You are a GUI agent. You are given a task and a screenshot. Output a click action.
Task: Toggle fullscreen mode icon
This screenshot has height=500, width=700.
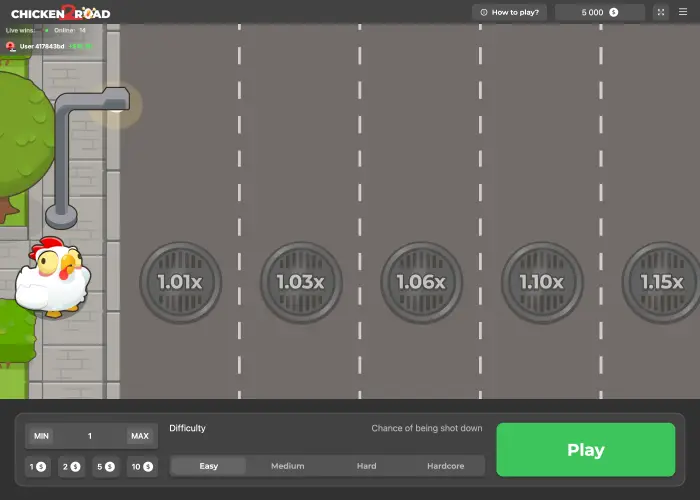pyautogui.click(x=661, y=12)
